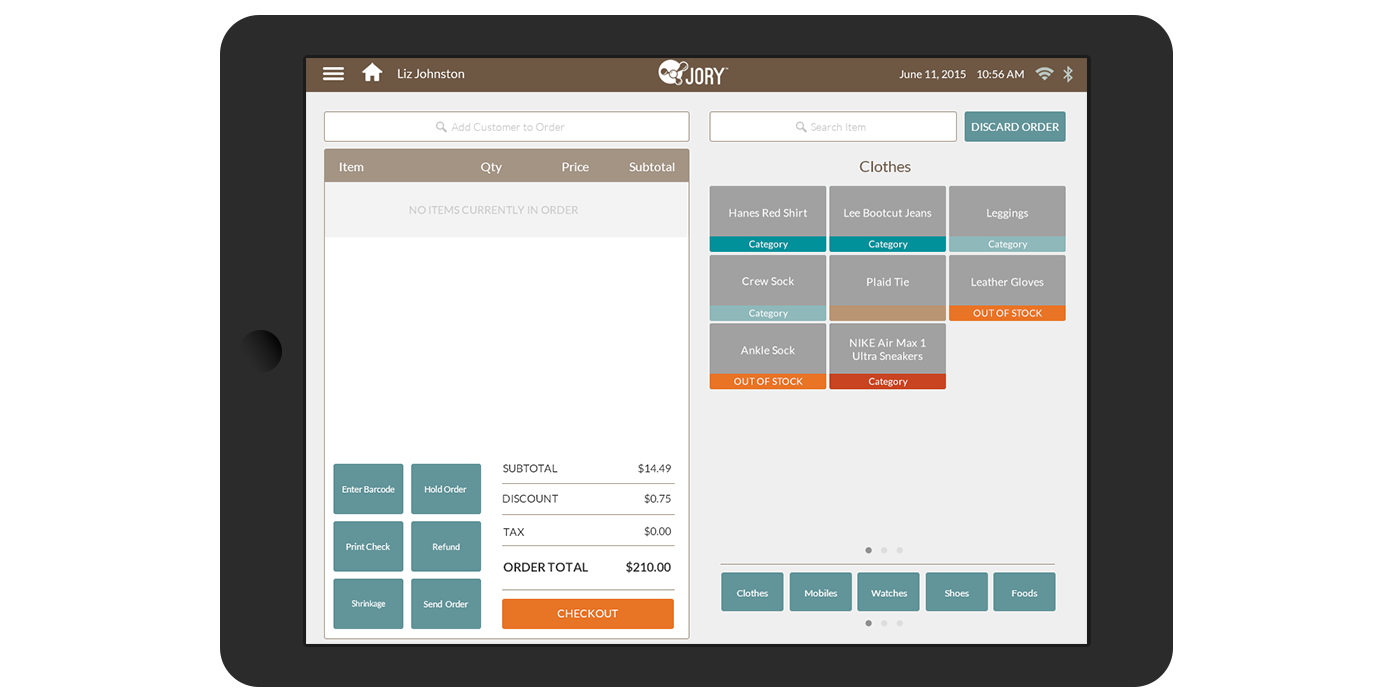This screenshot has height=700, width=1400.
Task: Click the Add Customer to Order field
Action: (x=506, y=126)
